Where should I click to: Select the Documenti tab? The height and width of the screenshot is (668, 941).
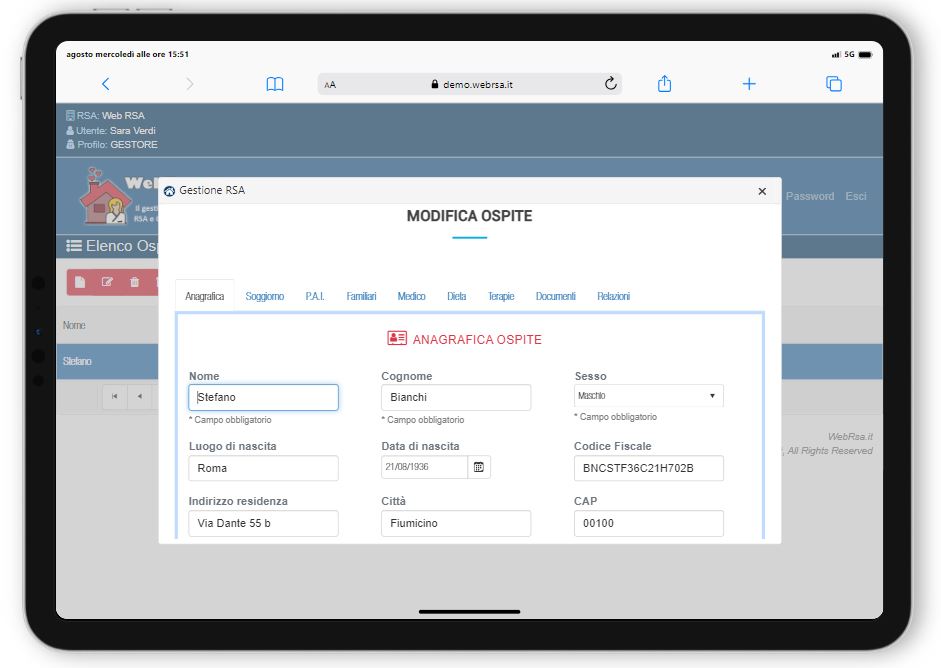pyautogui.click(x=555, y=296)
